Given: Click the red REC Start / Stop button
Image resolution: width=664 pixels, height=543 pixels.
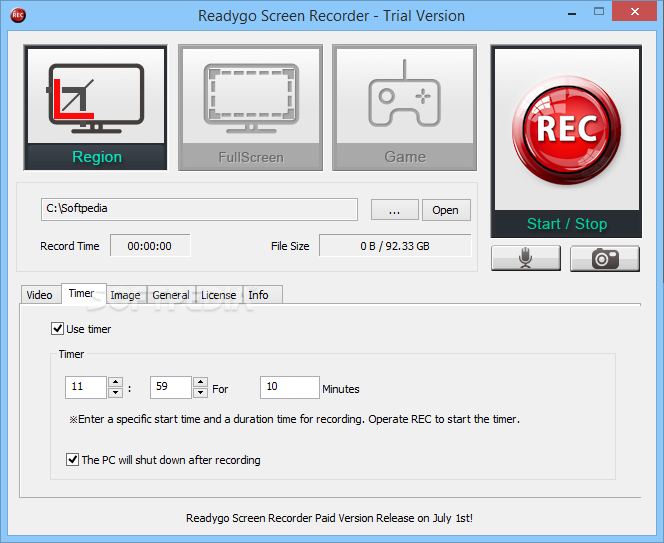Looking at the screenshot, I should 566,141.
